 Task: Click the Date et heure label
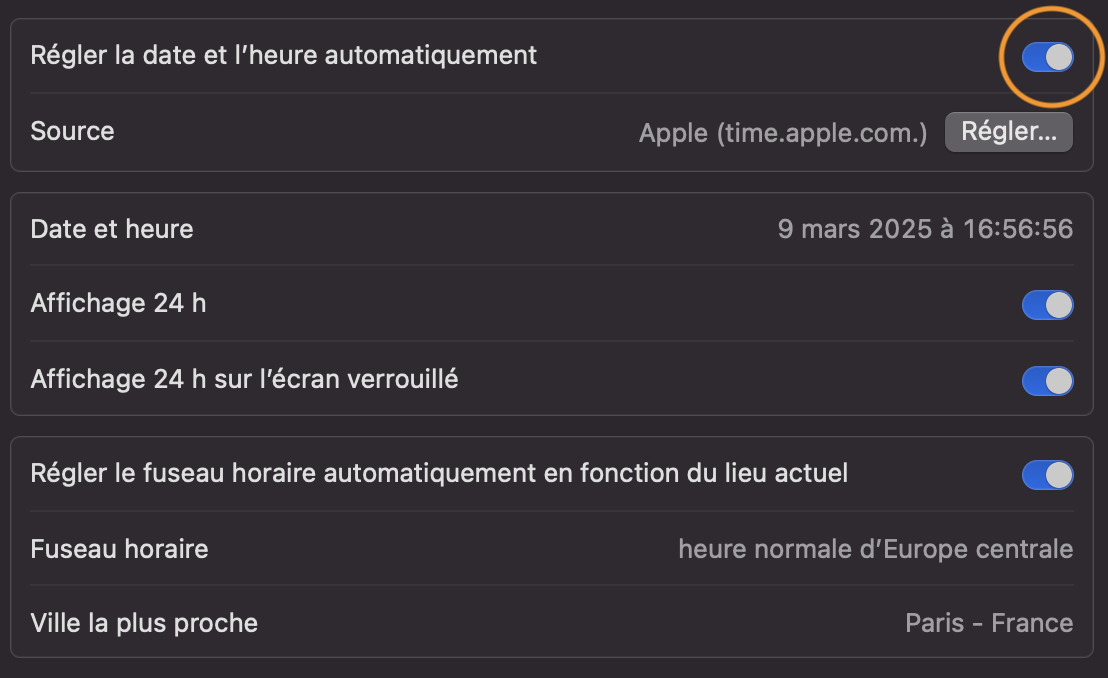tap(112, 229)
